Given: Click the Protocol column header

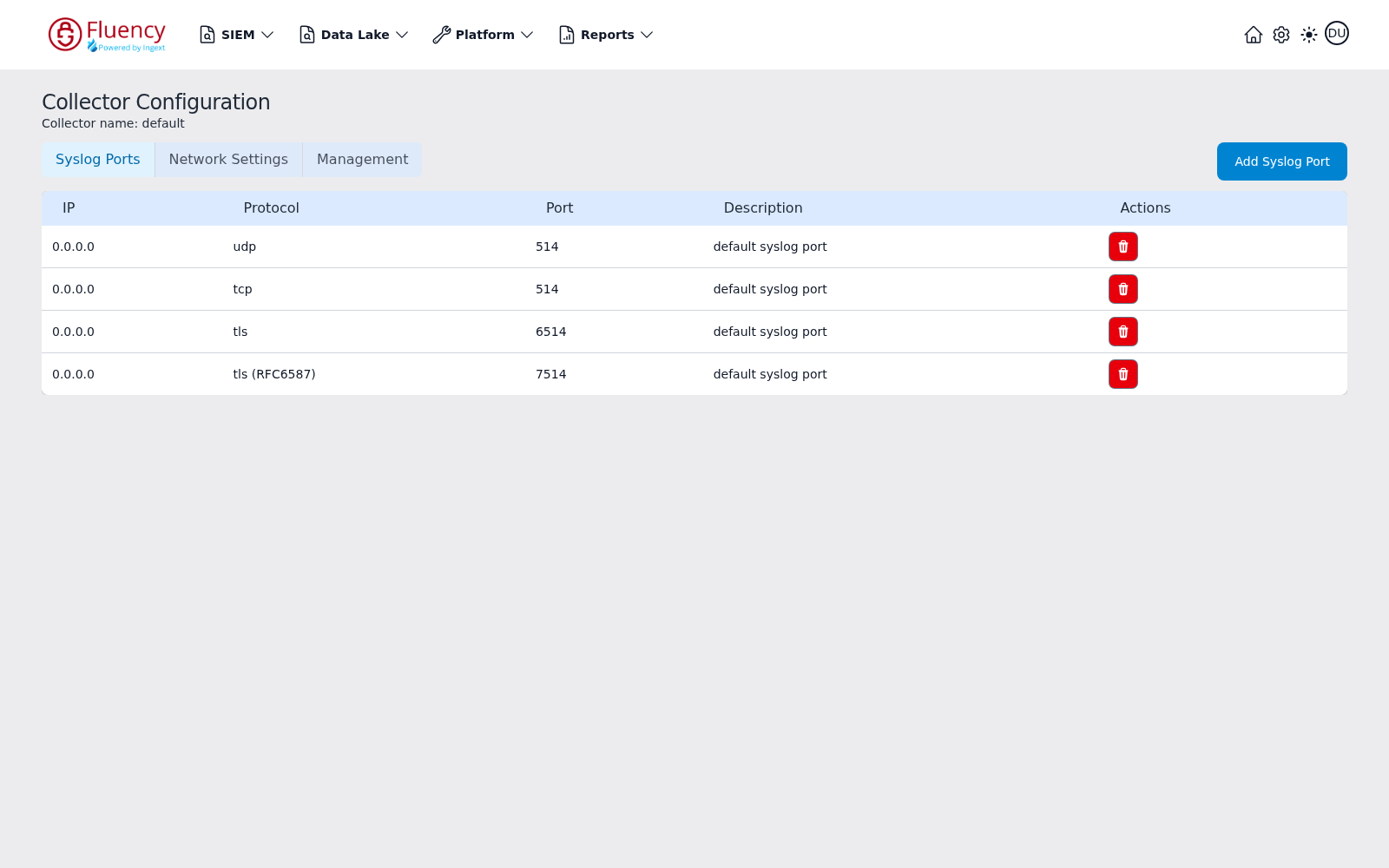Looking at the screenshot, I should (271, 208).
